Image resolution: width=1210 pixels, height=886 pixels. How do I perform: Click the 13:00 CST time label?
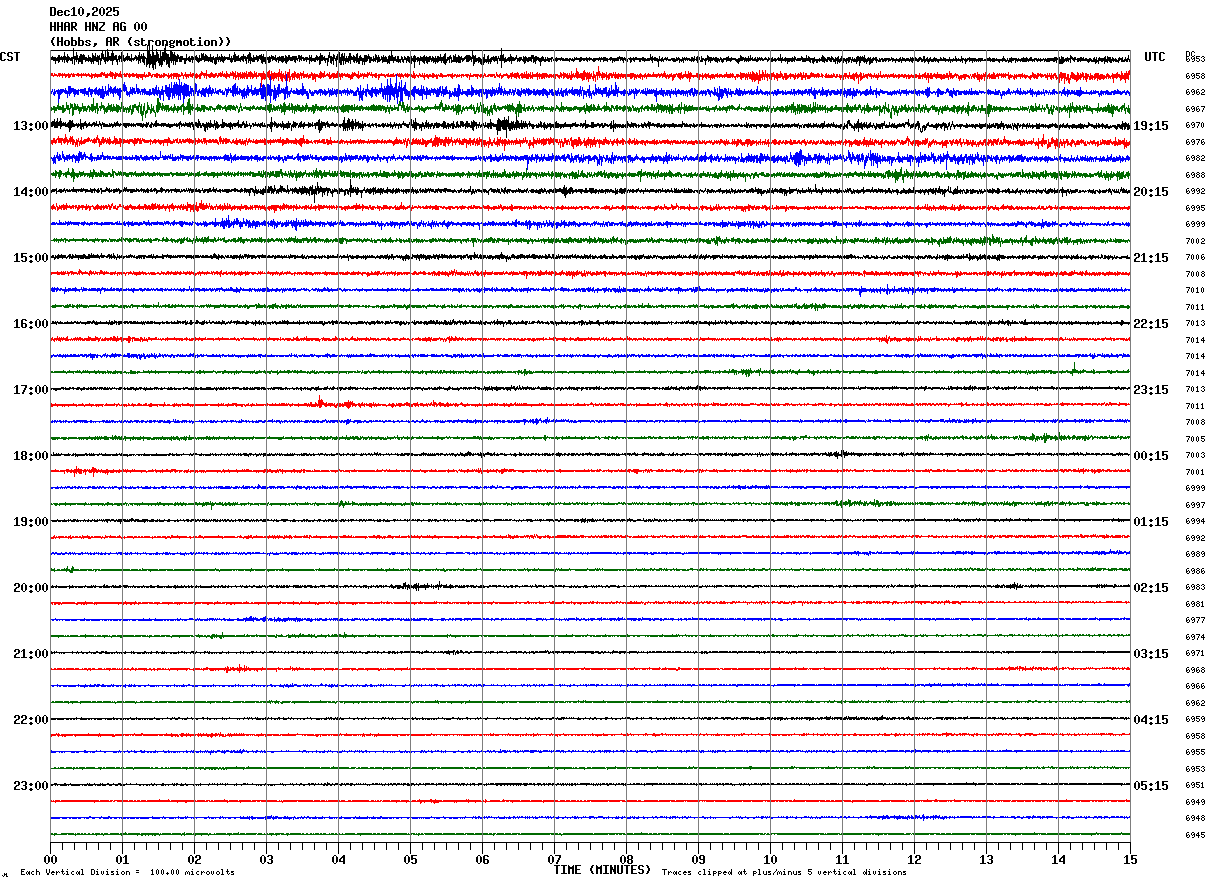(31, 126)
